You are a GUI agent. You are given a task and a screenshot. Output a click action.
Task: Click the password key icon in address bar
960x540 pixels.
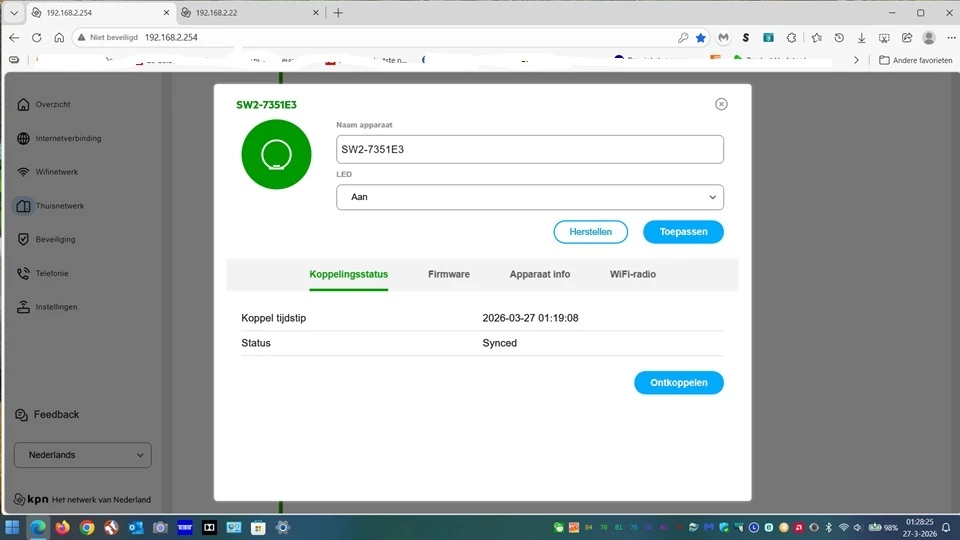(683, 38)
